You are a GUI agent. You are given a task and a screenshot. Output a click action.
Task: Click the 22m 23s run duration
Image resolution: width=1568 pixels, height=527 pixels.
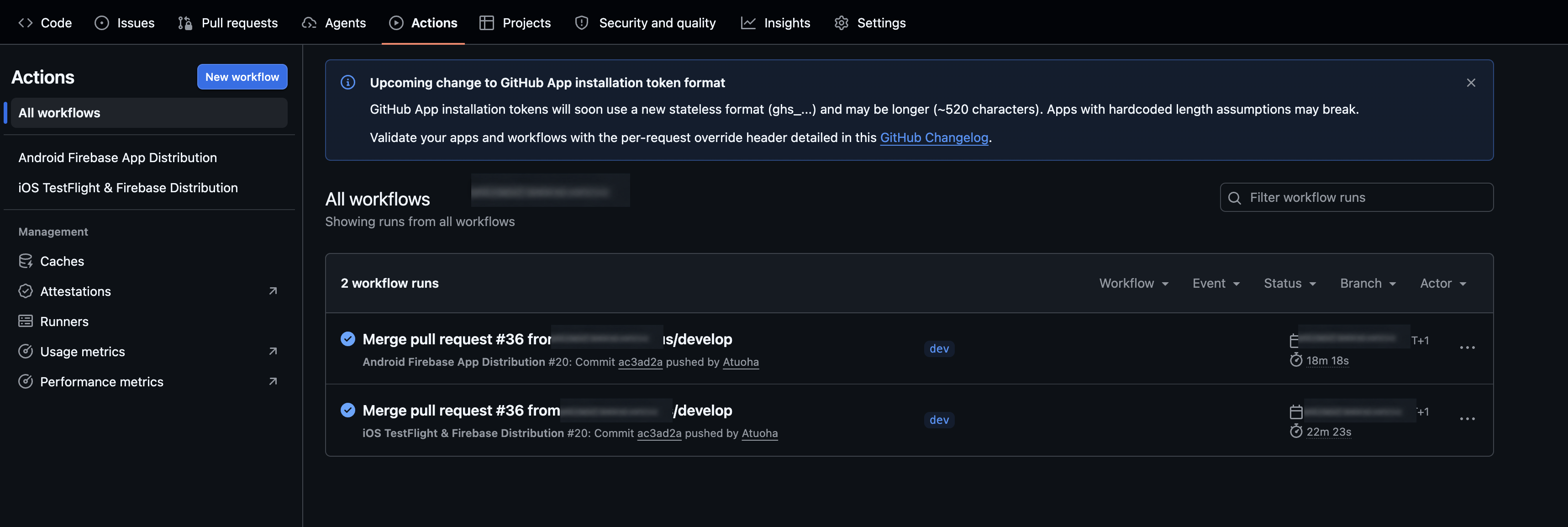(x=1328, y=432)
